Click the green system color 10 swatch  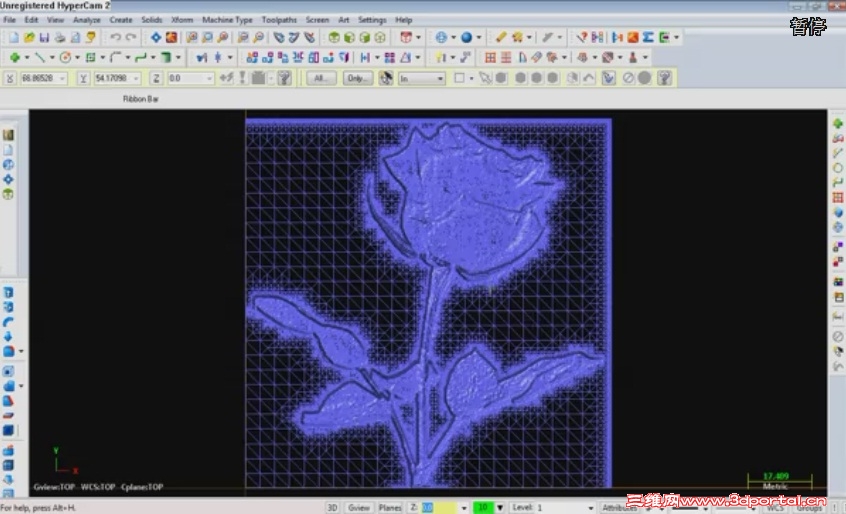click(x=483, y=508)
